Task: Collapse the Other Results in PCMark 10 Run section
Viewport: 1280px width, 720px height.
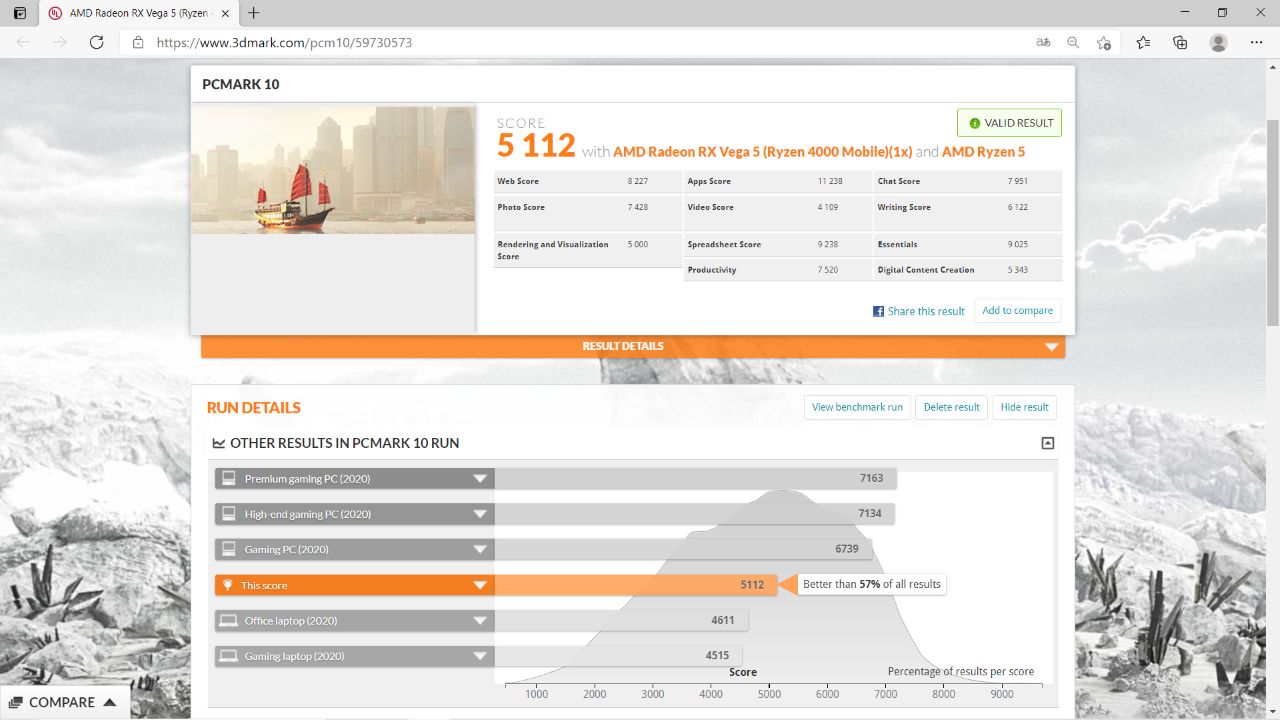Action: point(1047,443)
